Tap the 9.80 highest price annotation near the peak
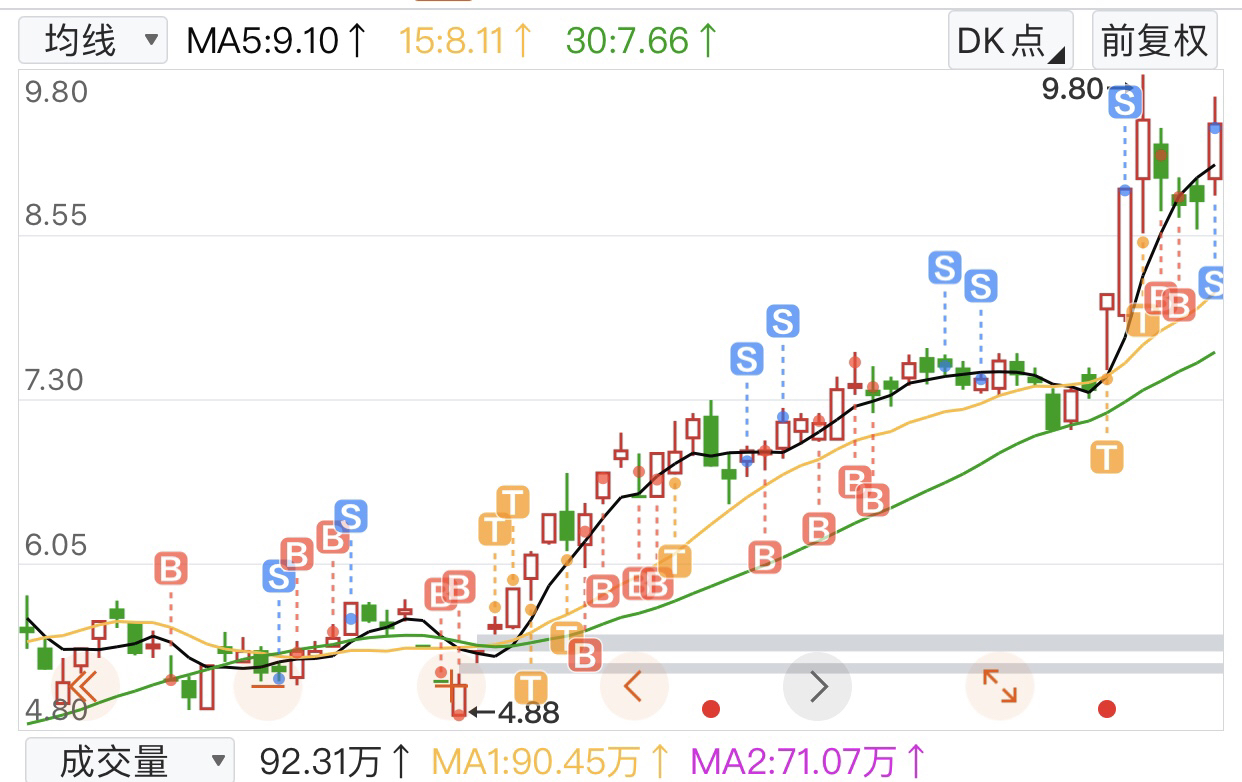The height and width of the screenshot is (782, 1242). point(1071,89)
